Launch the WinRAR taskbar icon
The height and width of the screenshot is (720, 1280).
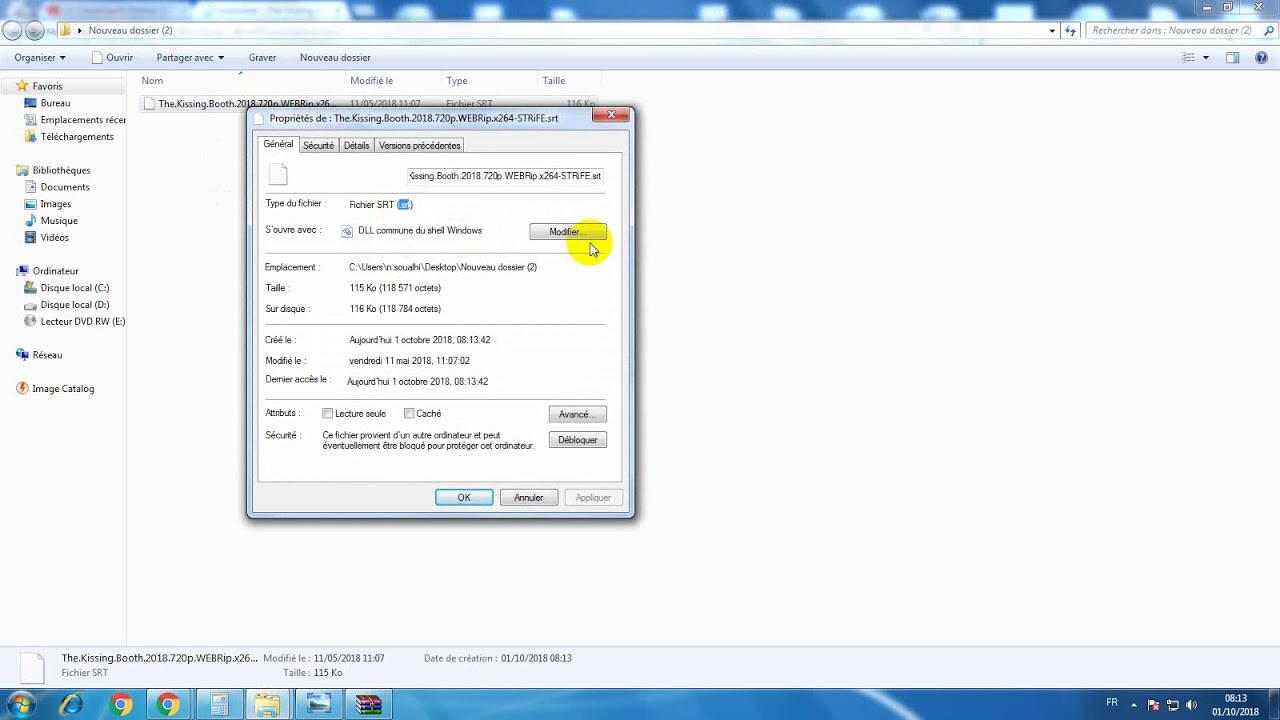368,705
